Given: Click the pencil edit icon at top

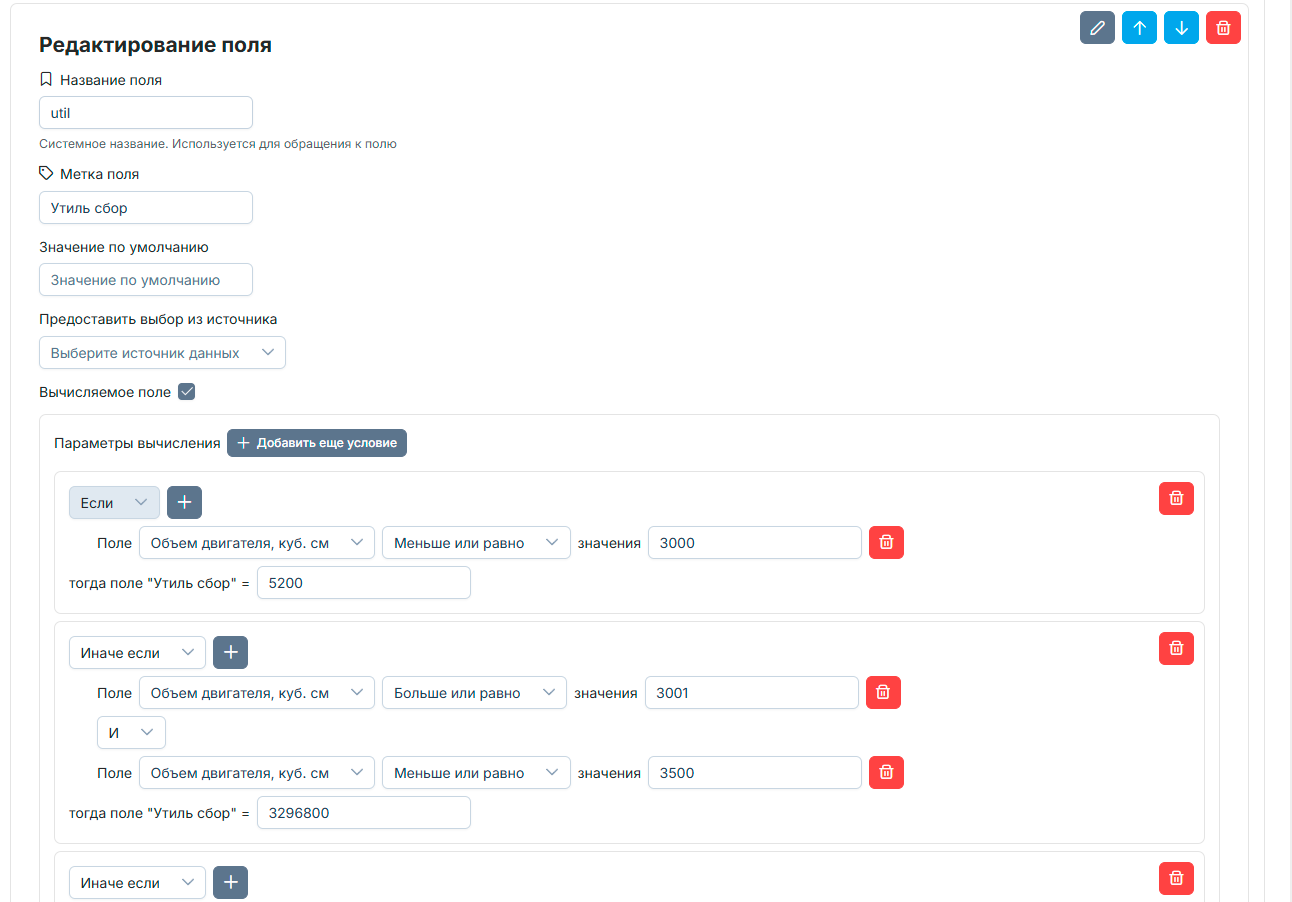Looking at the screenshot, I should click(1097, 28).
